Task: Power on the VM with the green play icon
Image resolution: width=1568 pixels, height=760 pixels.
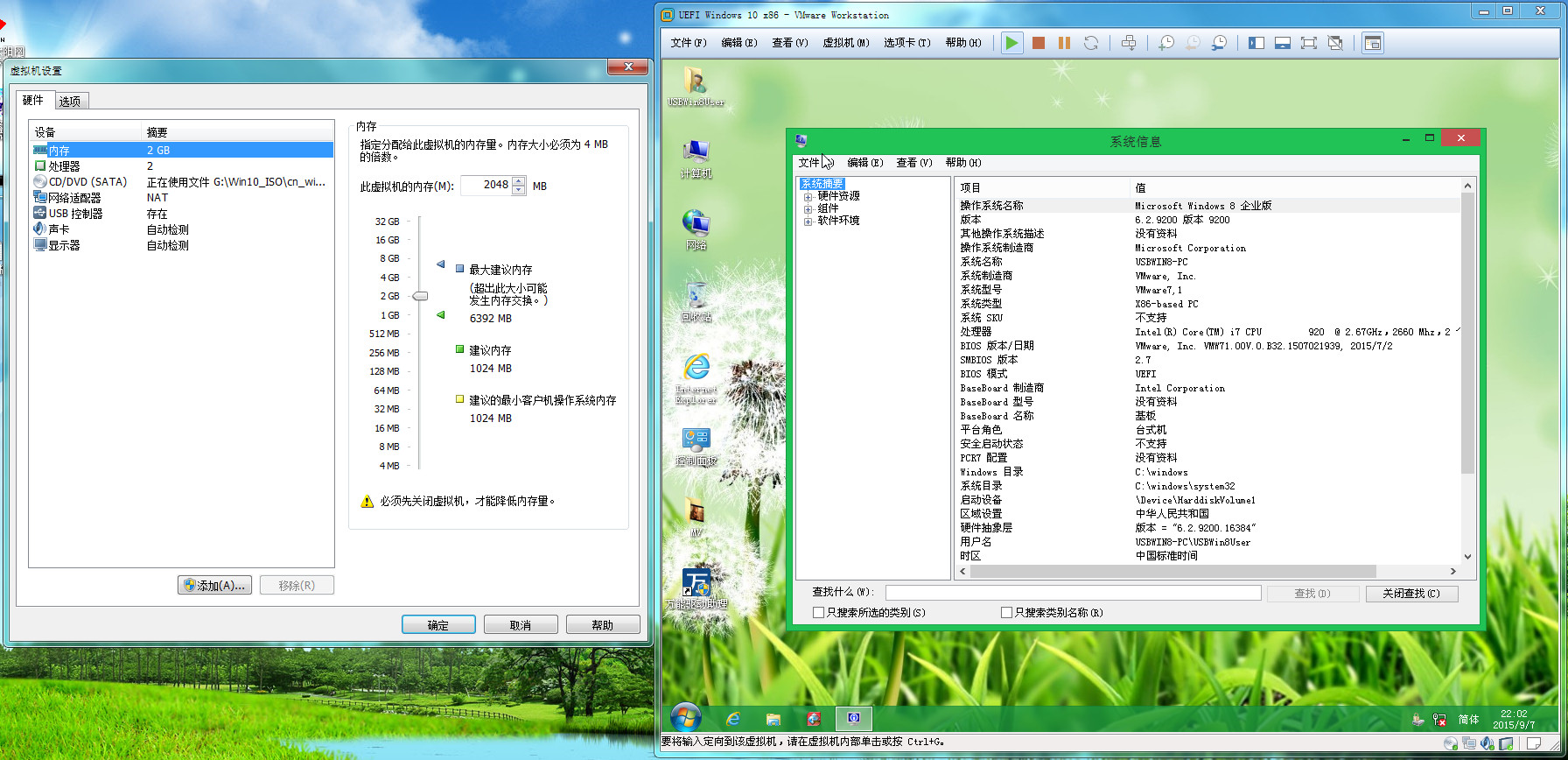Action: (x=1011, y=43)
